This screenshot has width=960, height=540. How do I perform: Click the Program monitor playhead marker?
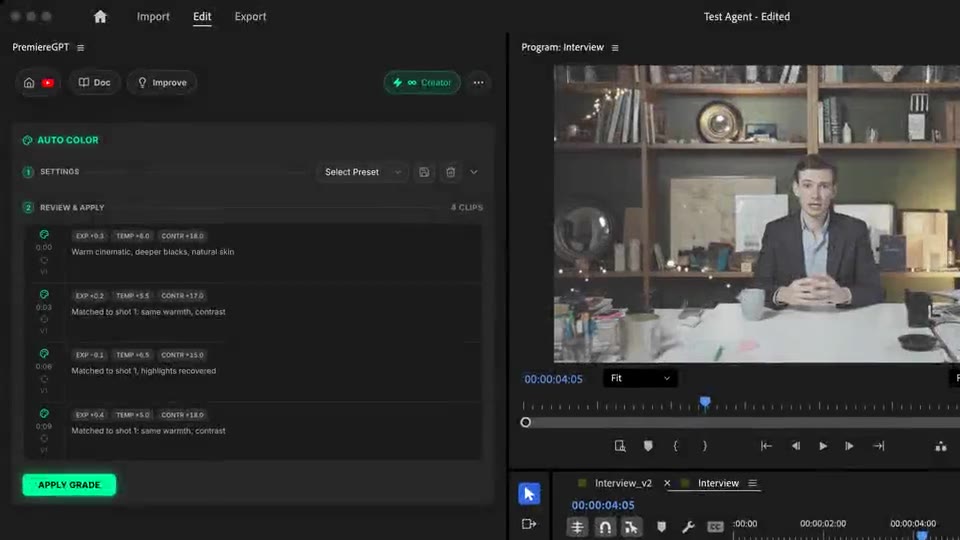click(705, 402)
